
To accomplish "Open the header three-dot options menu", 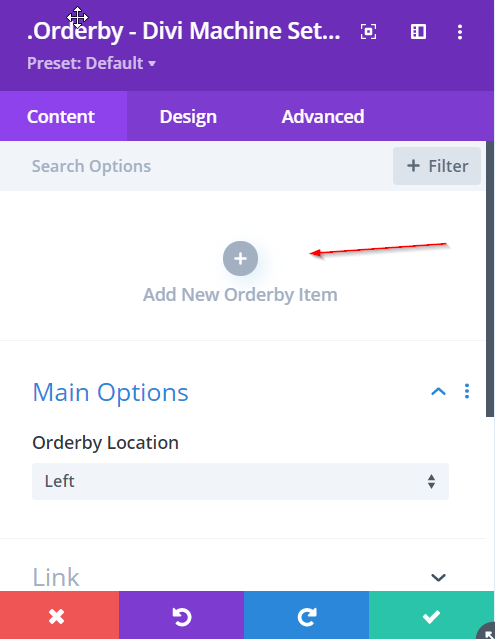I will click(x=460, y=32).
